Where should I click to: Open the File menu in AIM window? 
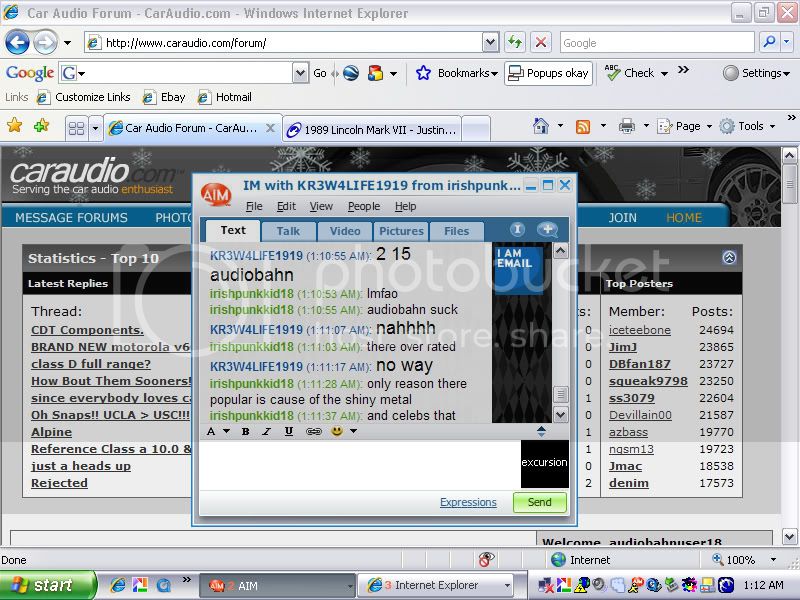pyautogui.click(x=254, y=206)
